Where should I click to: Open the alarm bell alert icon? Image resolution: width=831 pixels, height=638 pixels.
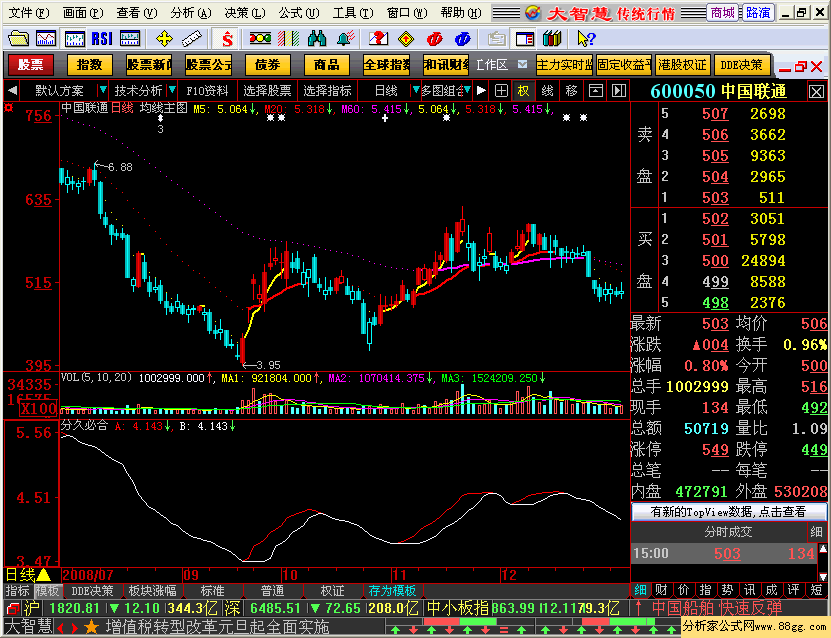[x=346, y=39]
